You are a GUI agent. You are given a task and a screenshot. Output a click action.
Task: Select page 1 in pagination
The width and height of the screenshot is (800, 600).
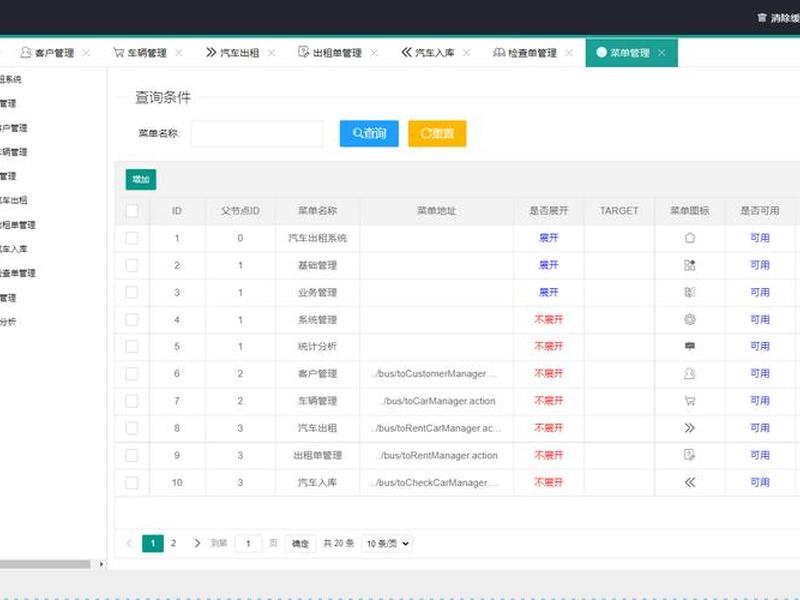153,543
